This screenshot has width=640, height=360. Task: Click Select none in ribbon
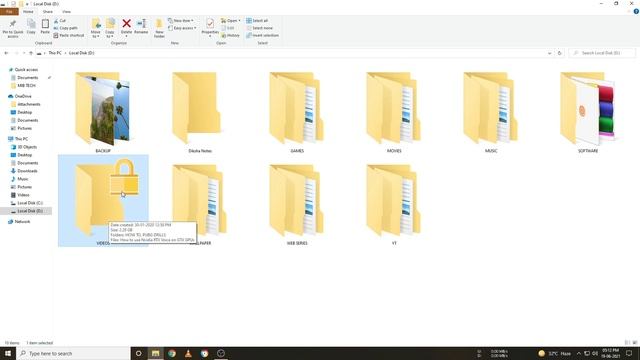[260, 28]
